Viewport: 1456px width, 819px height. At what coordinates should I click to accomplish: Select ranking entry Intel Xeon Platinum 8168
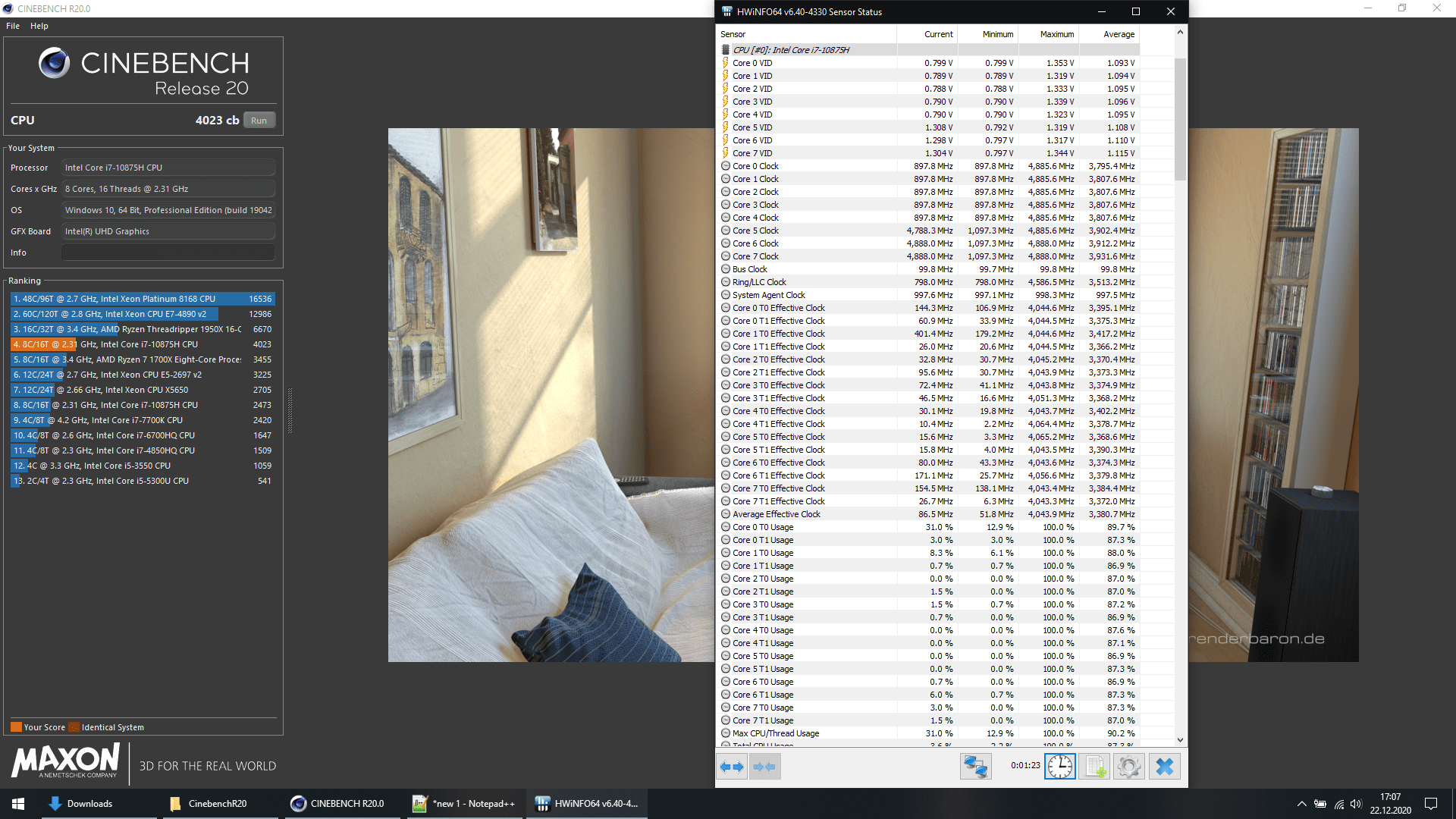pos(143,299)
